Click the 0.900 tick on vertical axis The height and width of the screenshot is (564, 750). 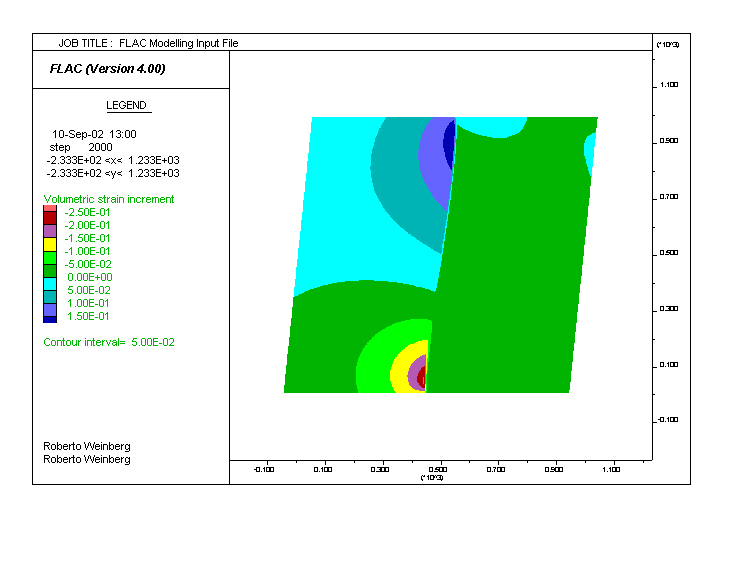(669, 141)
